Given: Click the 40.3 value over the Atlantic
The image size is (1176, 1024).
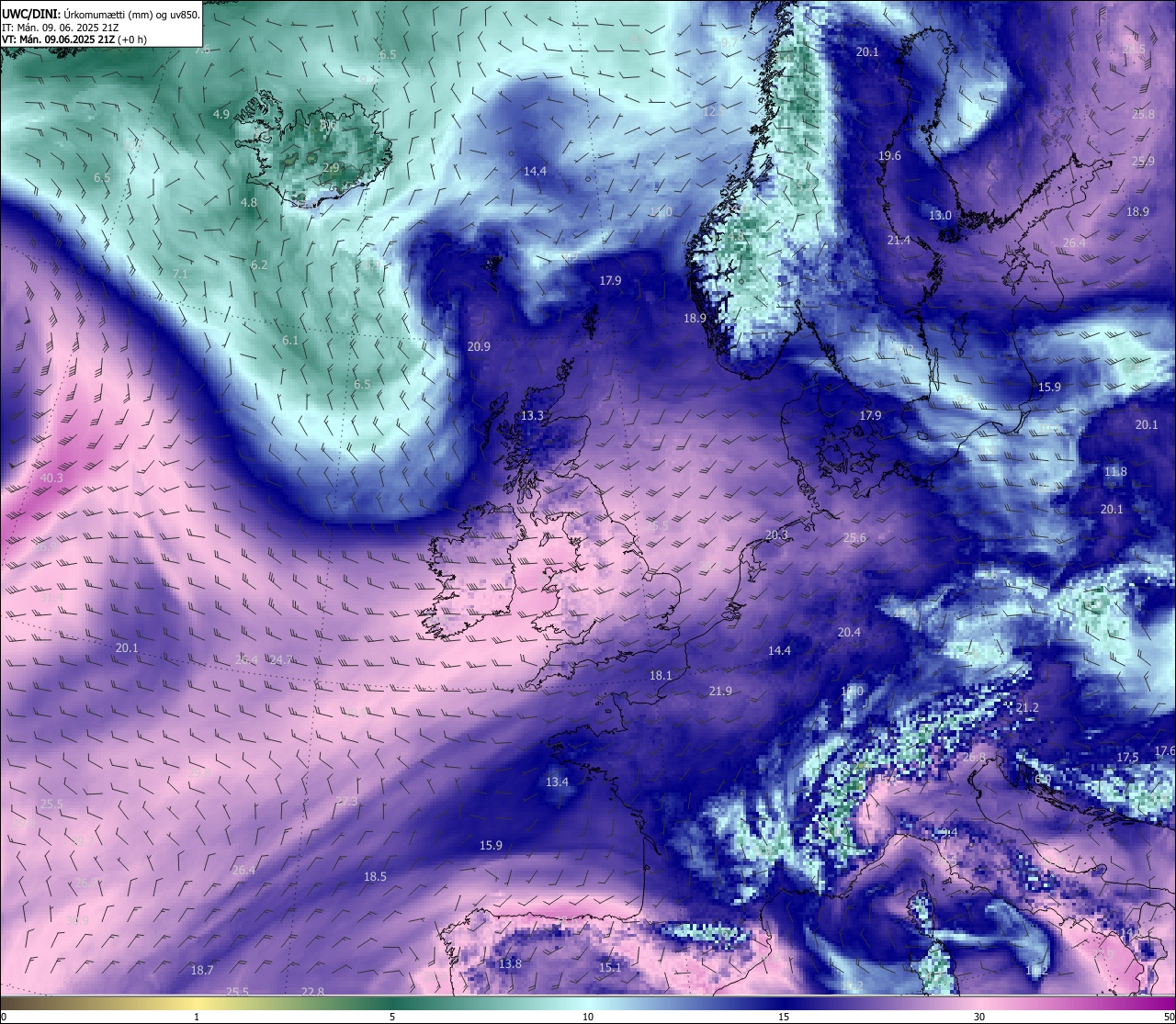Looking at the screenshot, I should point(51,478).
